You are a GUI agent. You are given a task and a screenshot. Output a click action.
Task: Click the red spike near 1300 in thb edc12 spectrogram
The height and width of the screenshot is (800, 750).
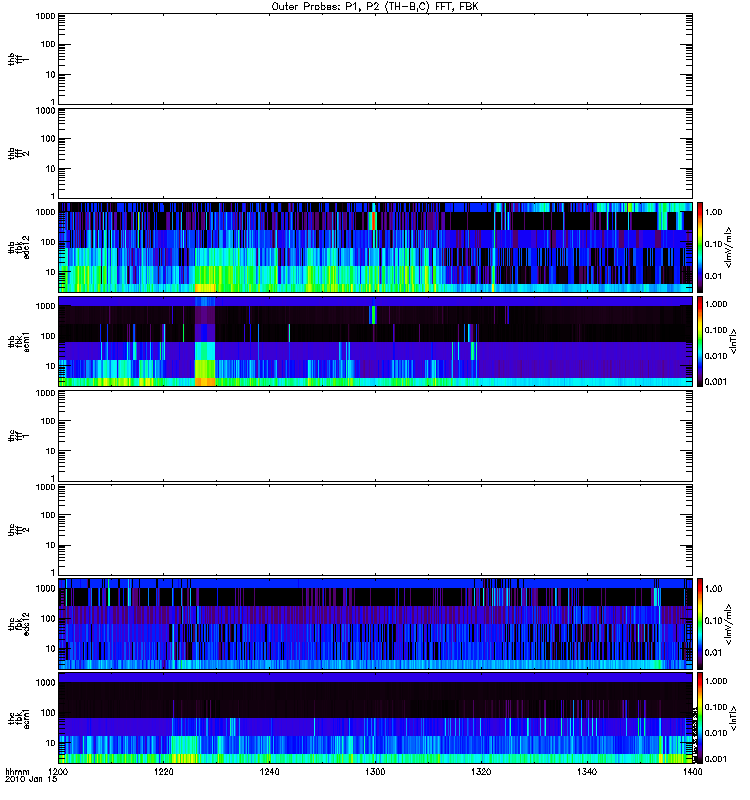tap(373, 221)
